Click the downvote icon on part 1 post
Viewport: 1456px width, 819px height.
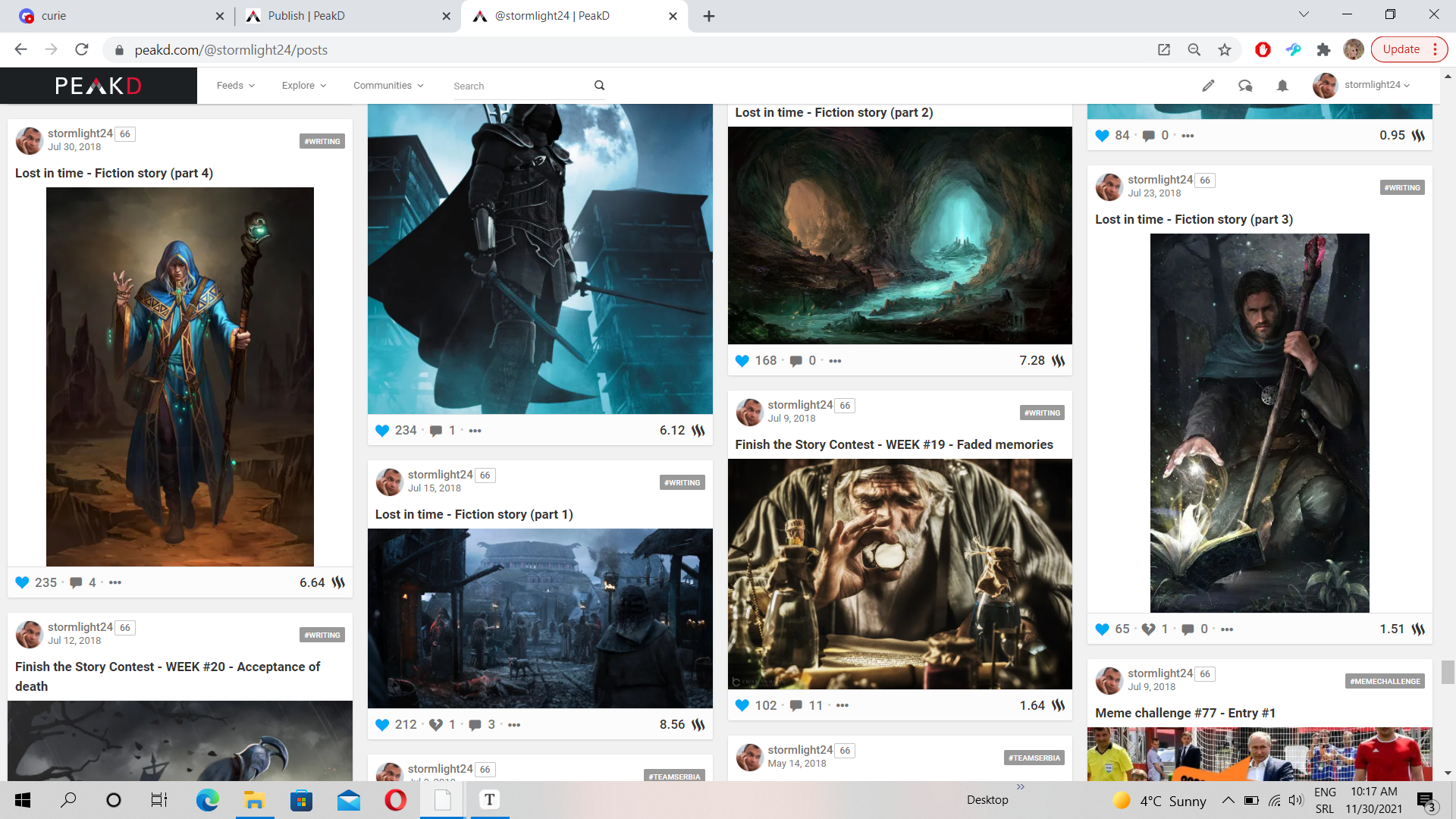tap(436, 725)
